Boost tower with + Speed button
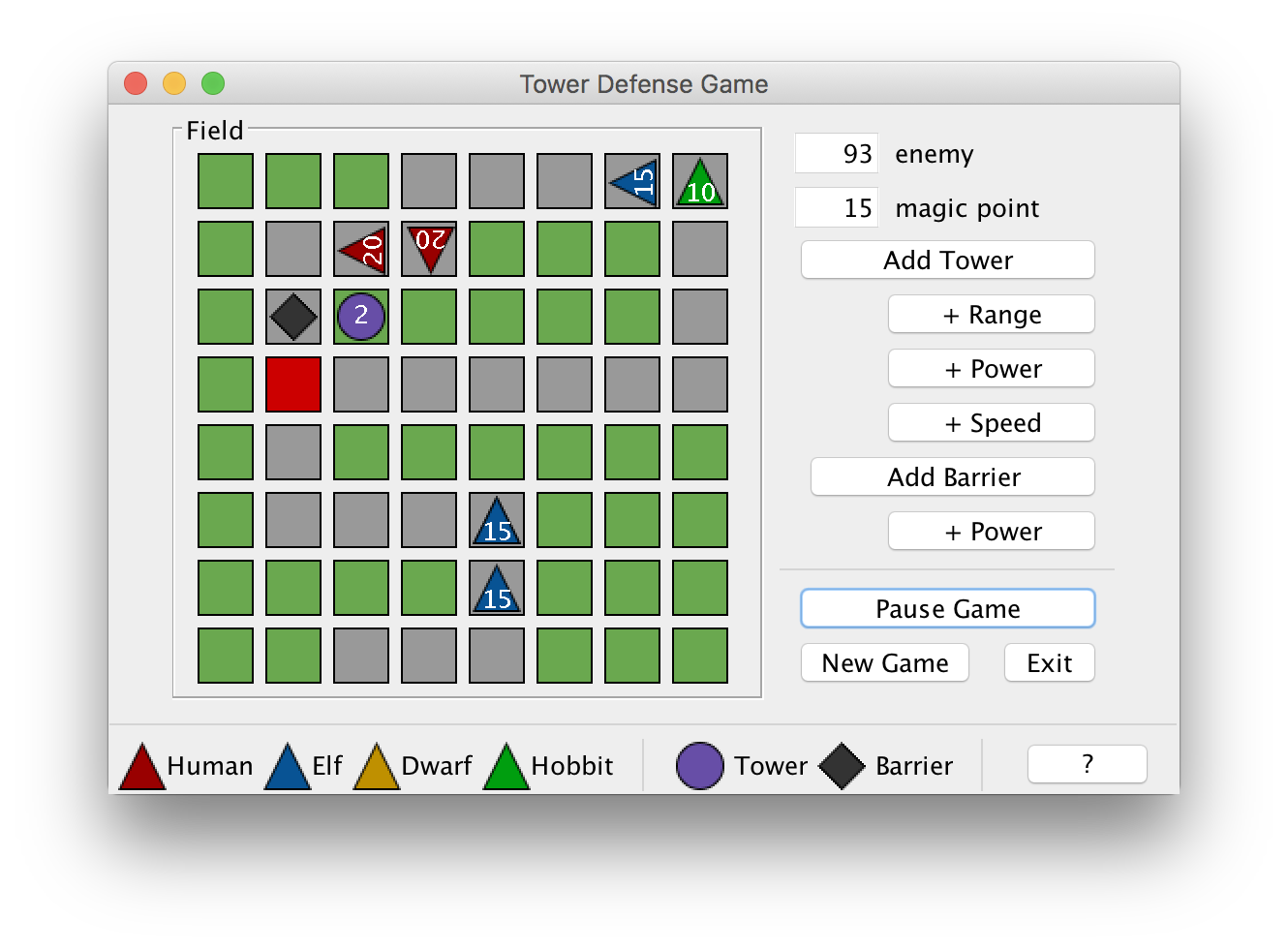 992,422
